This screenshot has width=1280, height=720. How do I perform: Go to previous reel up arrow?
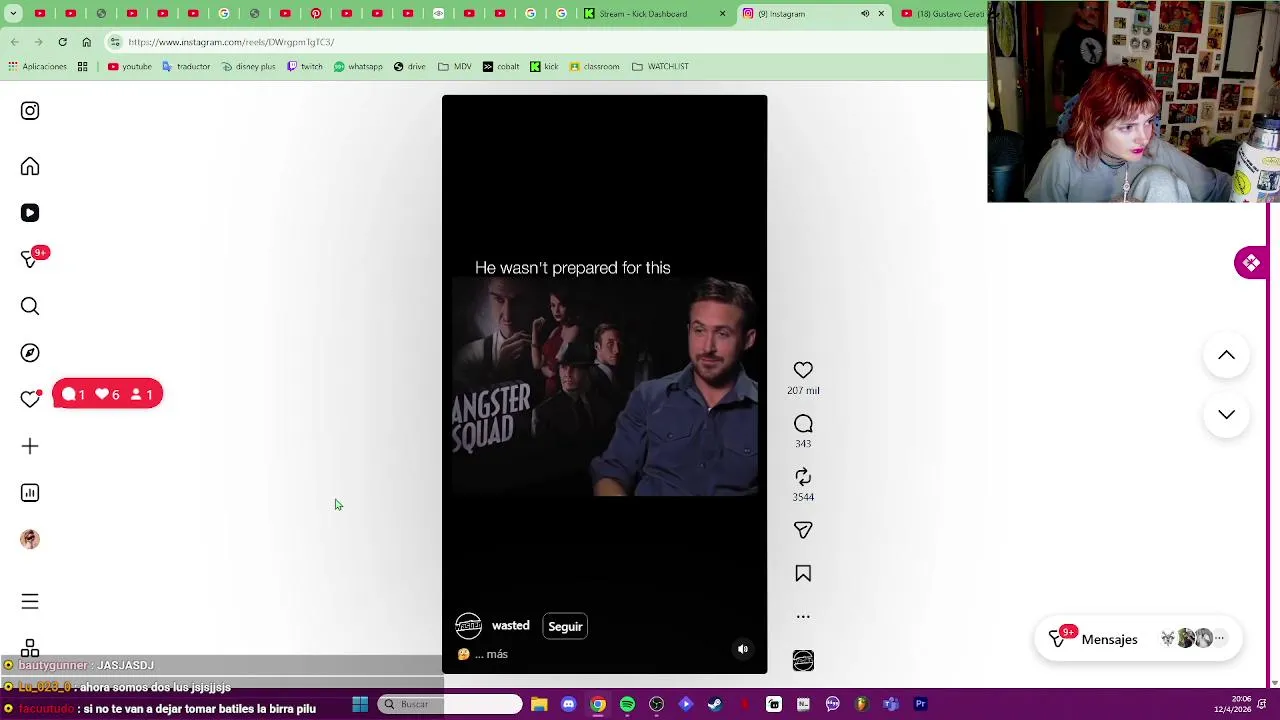click(1226, 355)
